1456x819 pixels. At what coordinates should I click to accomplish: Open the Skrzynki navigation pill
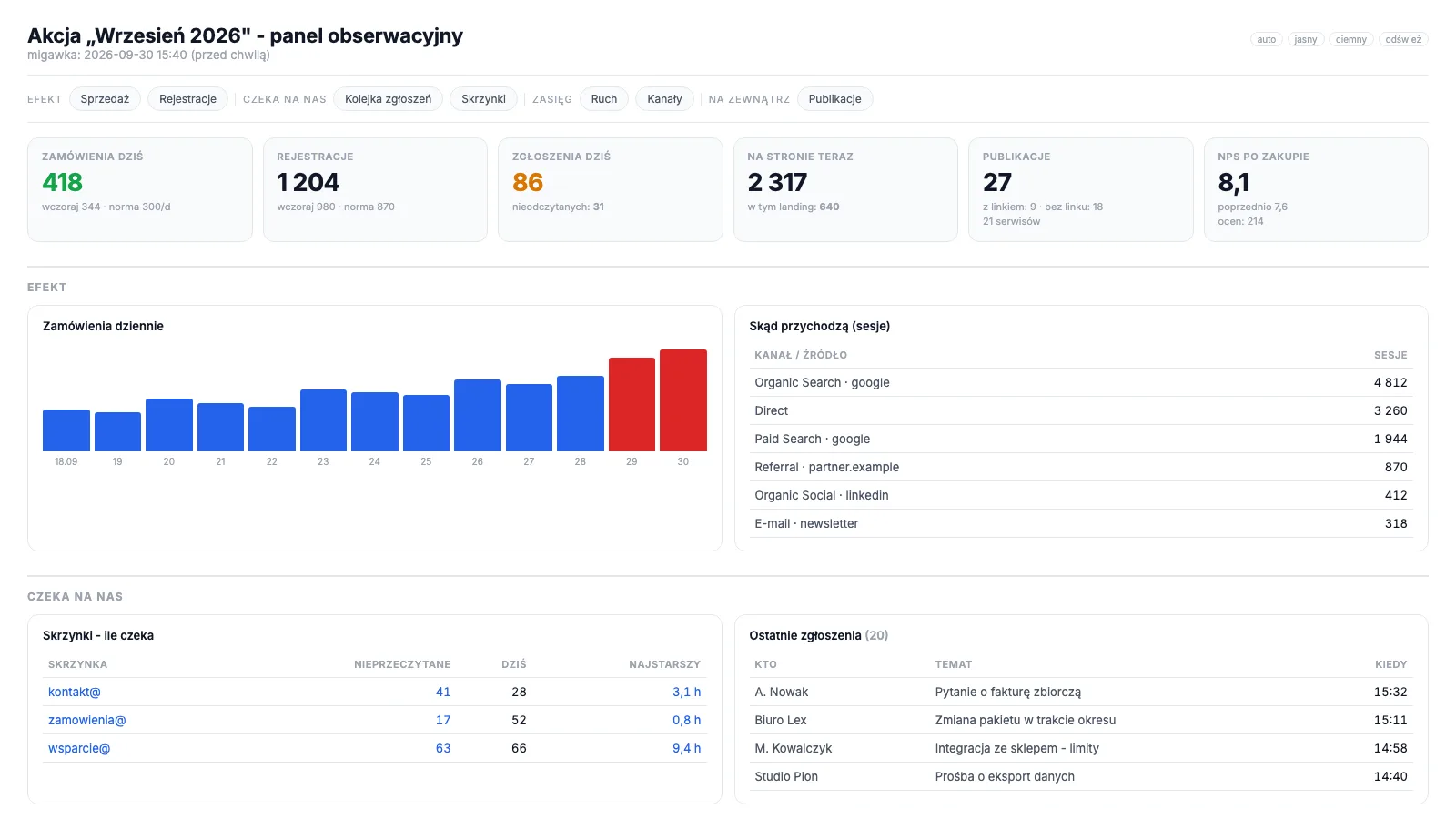483,99
